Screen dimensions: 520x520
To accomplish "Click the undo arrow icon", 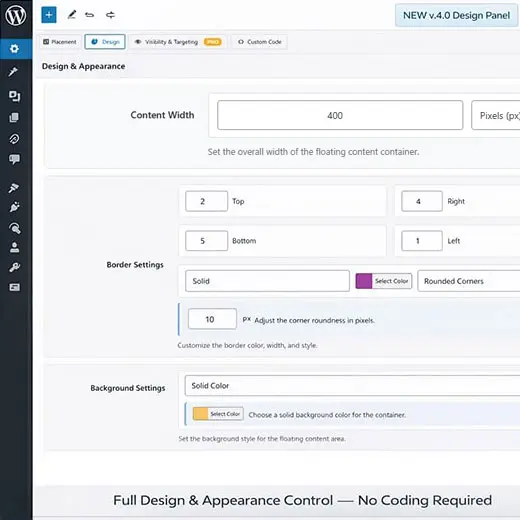I will [89, 15].
